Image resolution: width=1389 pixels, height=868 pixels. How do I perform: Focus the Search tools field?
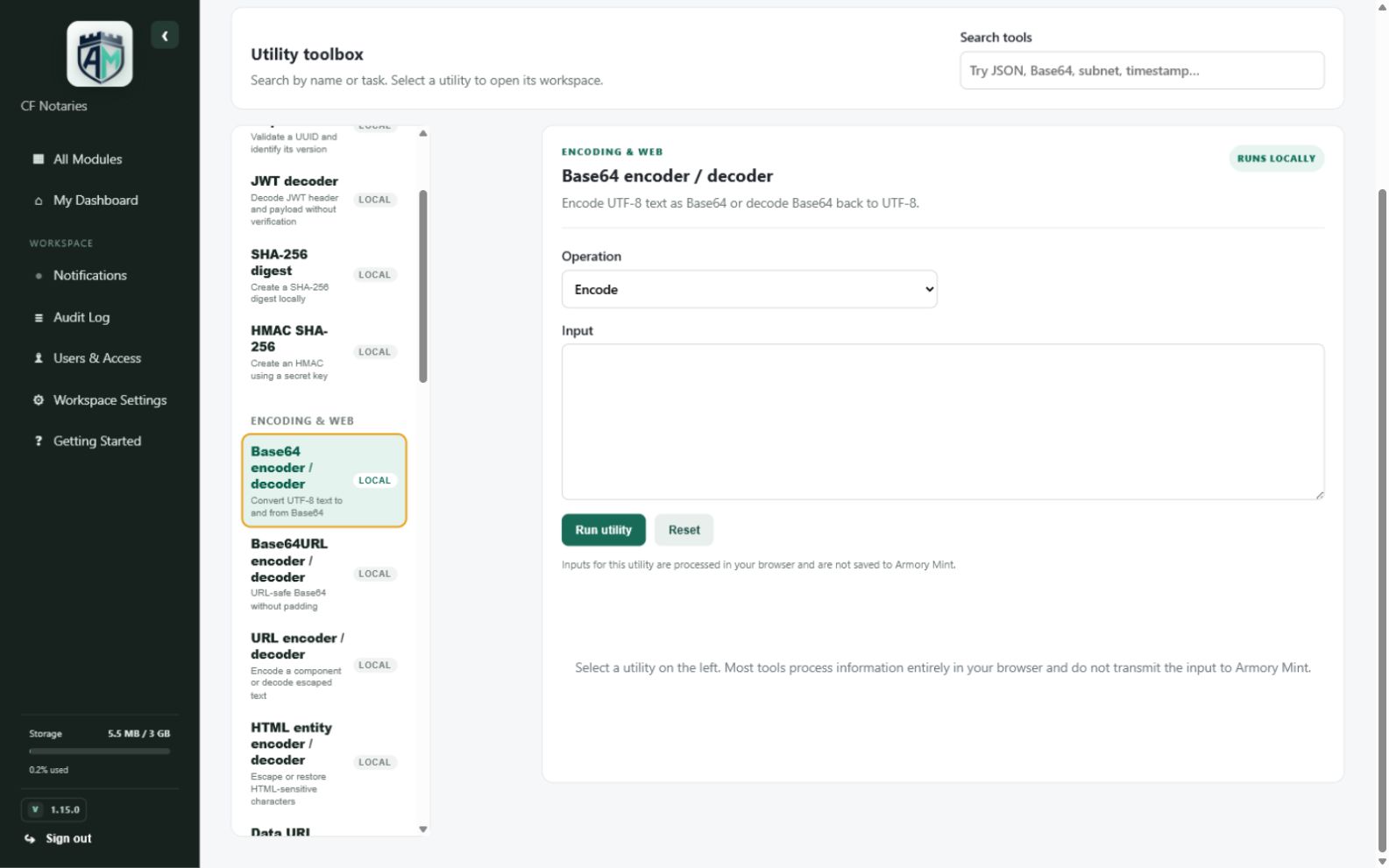1142,71
